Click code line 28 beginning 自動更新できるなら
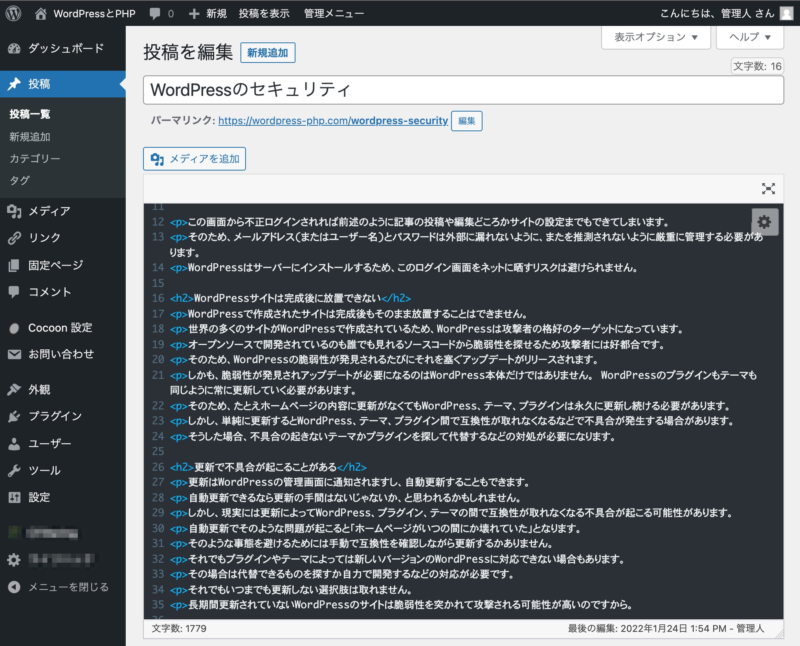Viewport: 800px width, 646px height. pos(345,498)
